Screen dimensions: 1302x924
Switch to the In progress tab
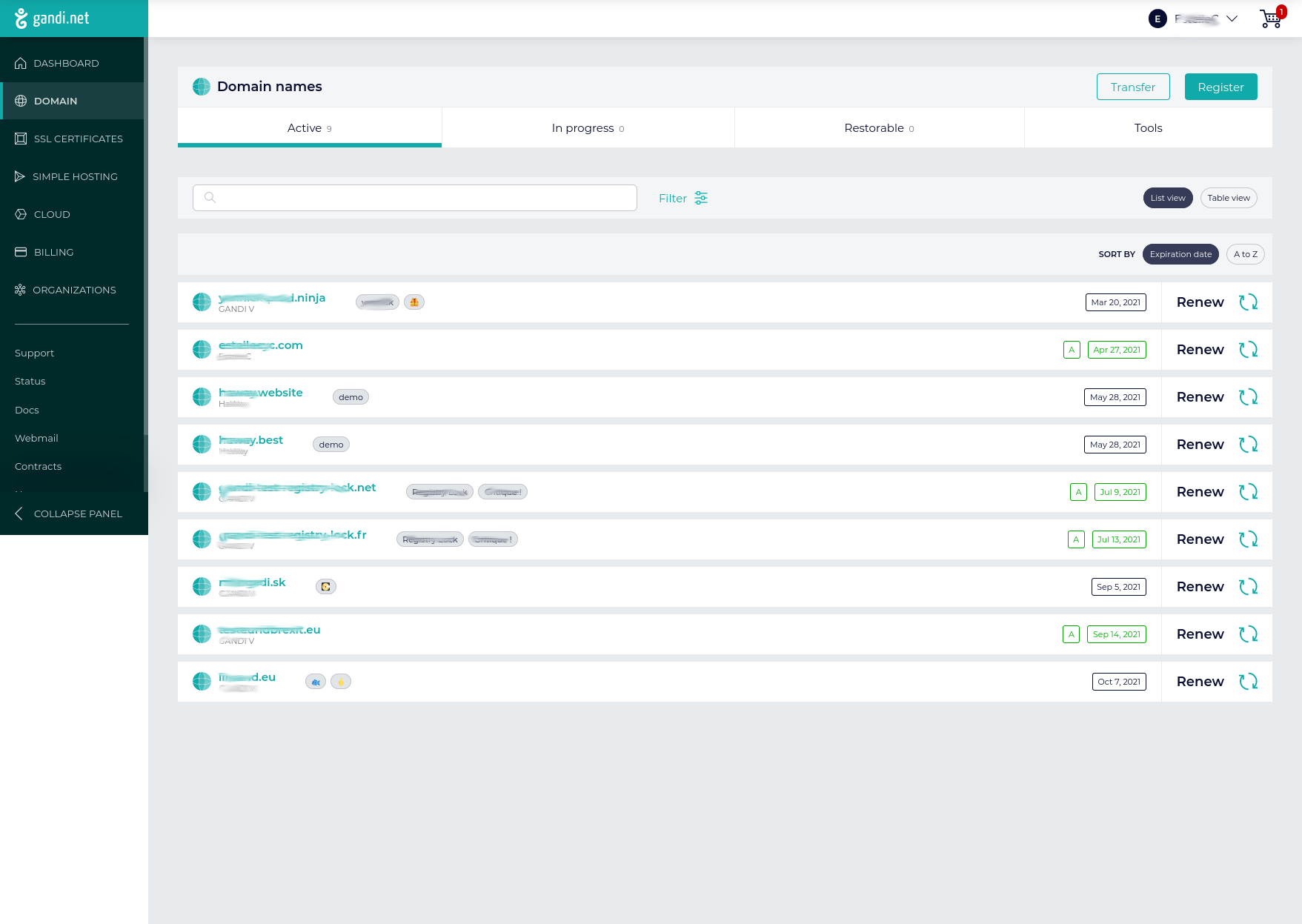click(x=587, y=127)
